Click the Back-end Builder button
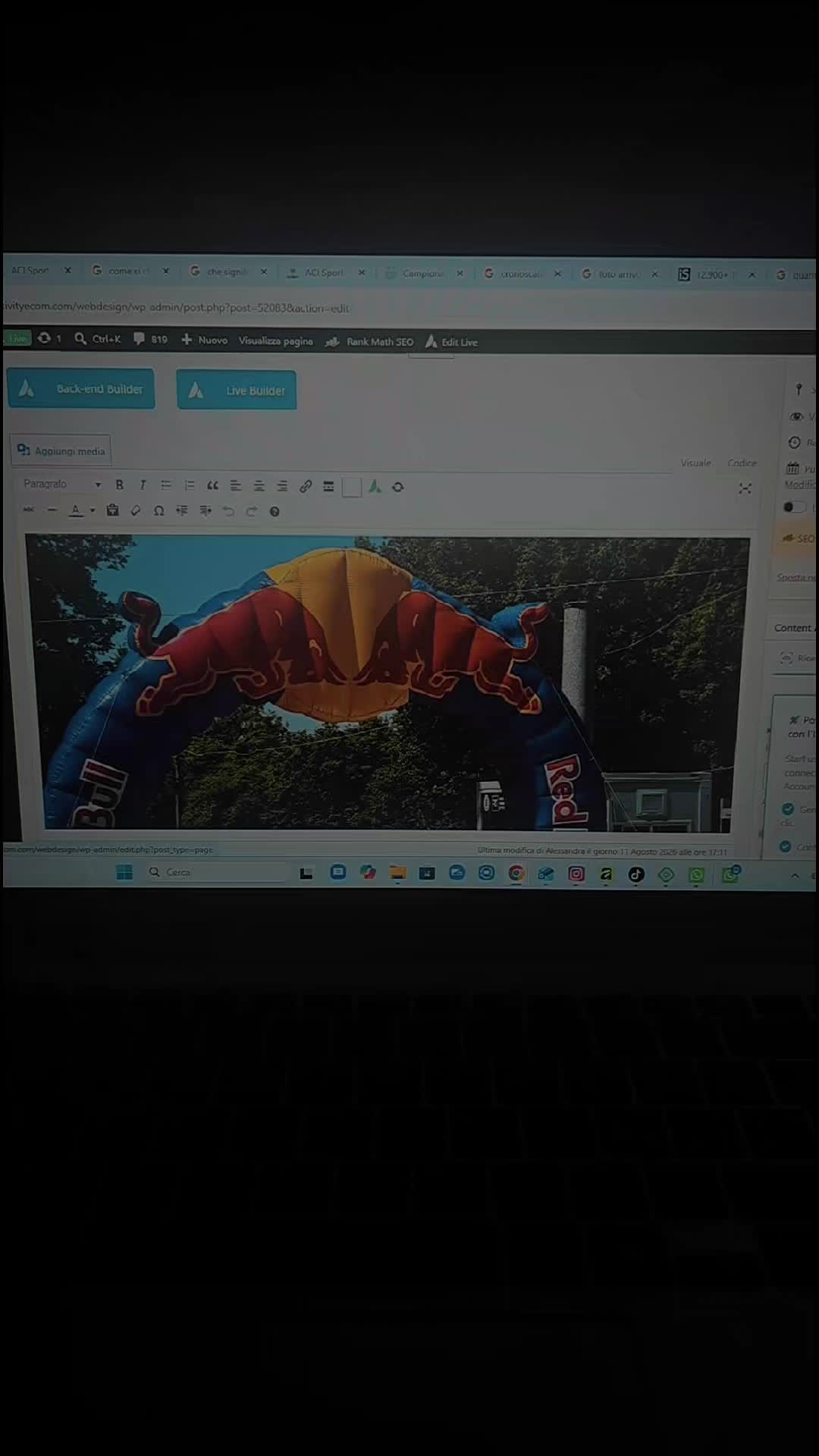Viewport: 819px width, 1456px height. (81, 388)
